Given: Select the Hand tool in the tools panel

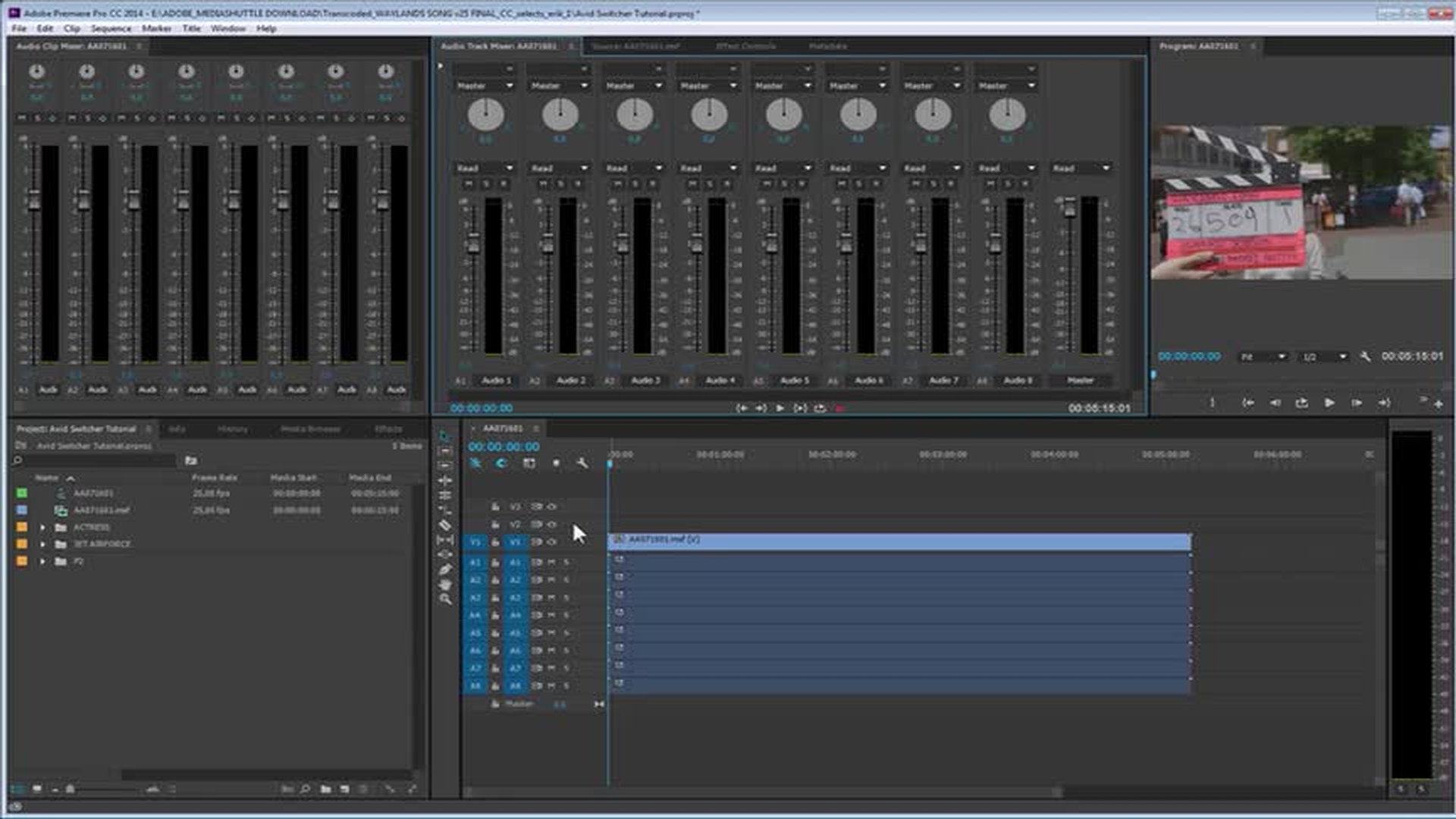Looking at the screenshot, I should pyautogui.click(x=445, y=584).
